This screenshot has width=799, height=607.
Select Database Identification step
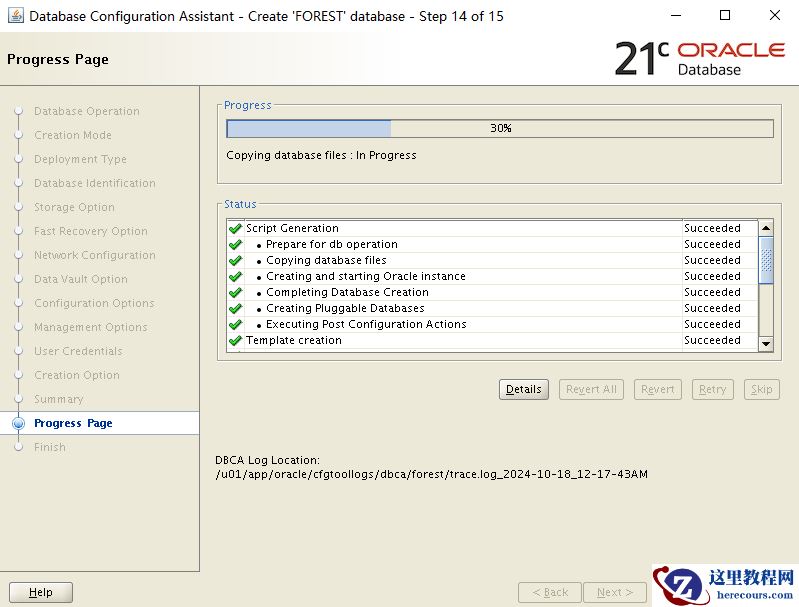click(95, 183)
